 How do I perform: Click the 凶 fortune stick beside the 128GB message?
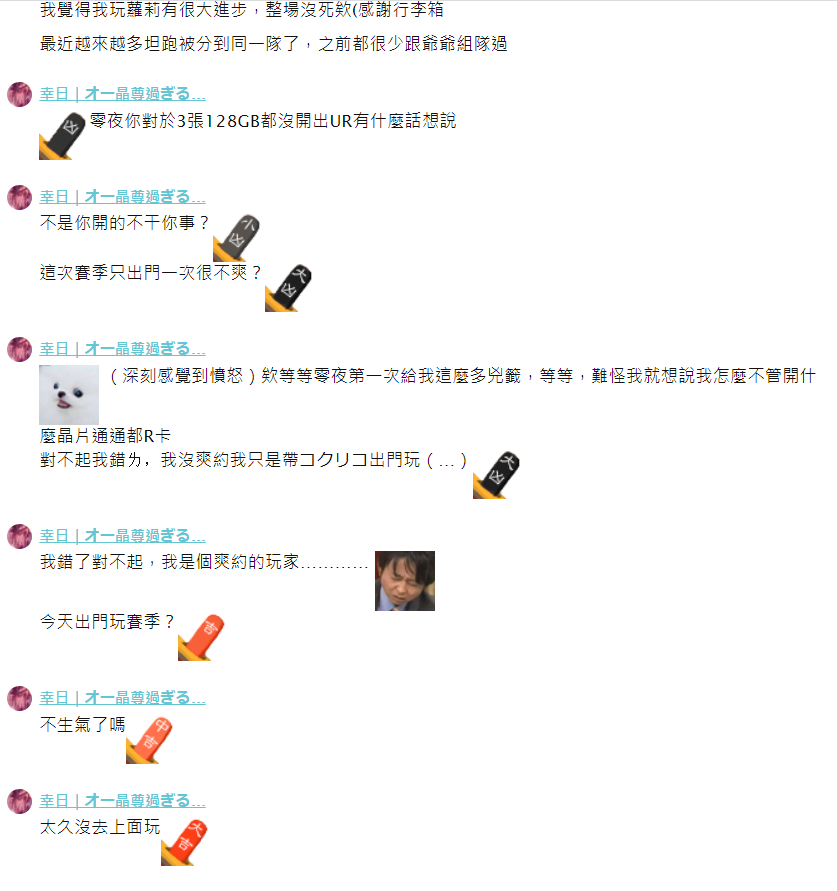click(62, 136)
